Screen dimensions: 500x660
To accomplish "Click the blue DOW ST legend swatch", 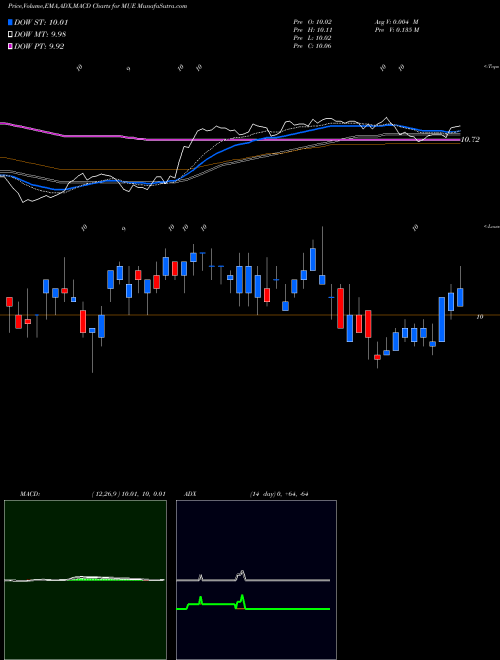I will point(11,23).
